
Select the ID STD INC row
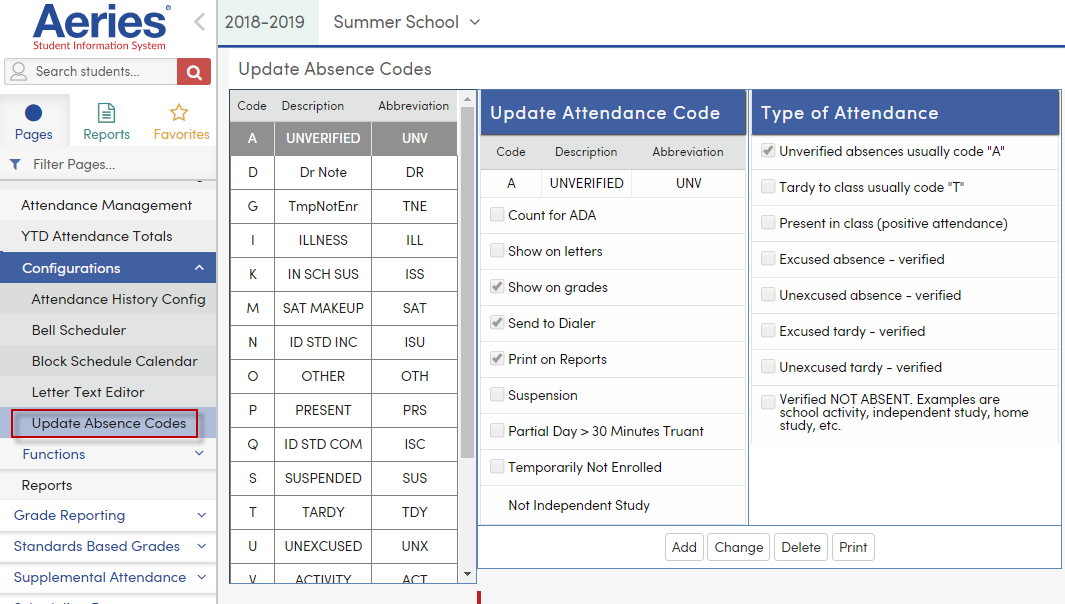[x=344, y=342]
